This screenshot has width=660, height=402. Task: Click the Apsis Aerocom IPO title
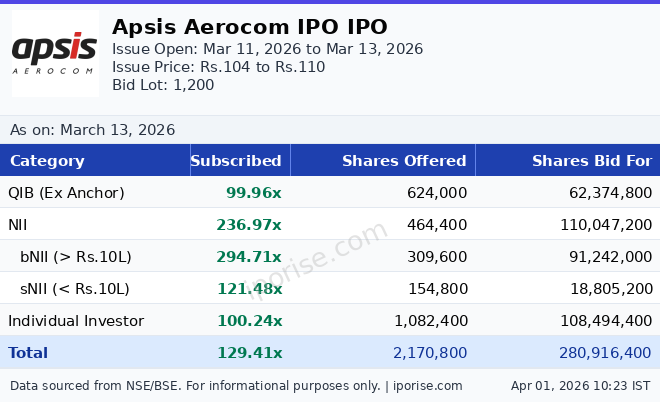[x=249, y=27]
